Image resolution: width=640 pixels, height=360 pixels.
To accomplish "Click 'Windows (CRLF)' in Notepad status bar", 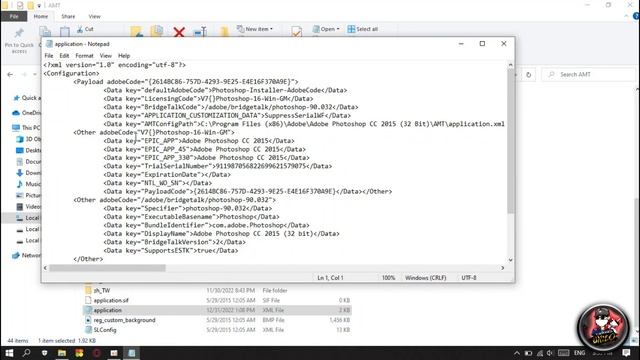I will click(x=425, y=278).
